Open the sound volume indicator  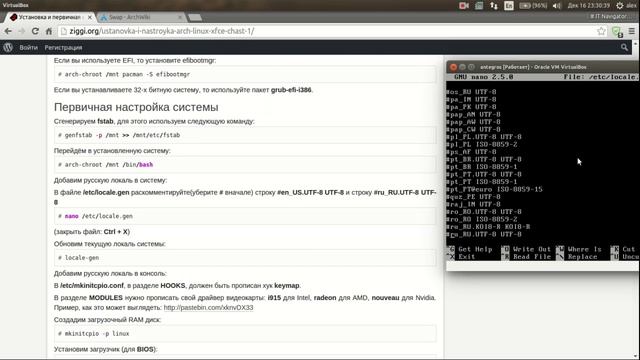(557, 6)
